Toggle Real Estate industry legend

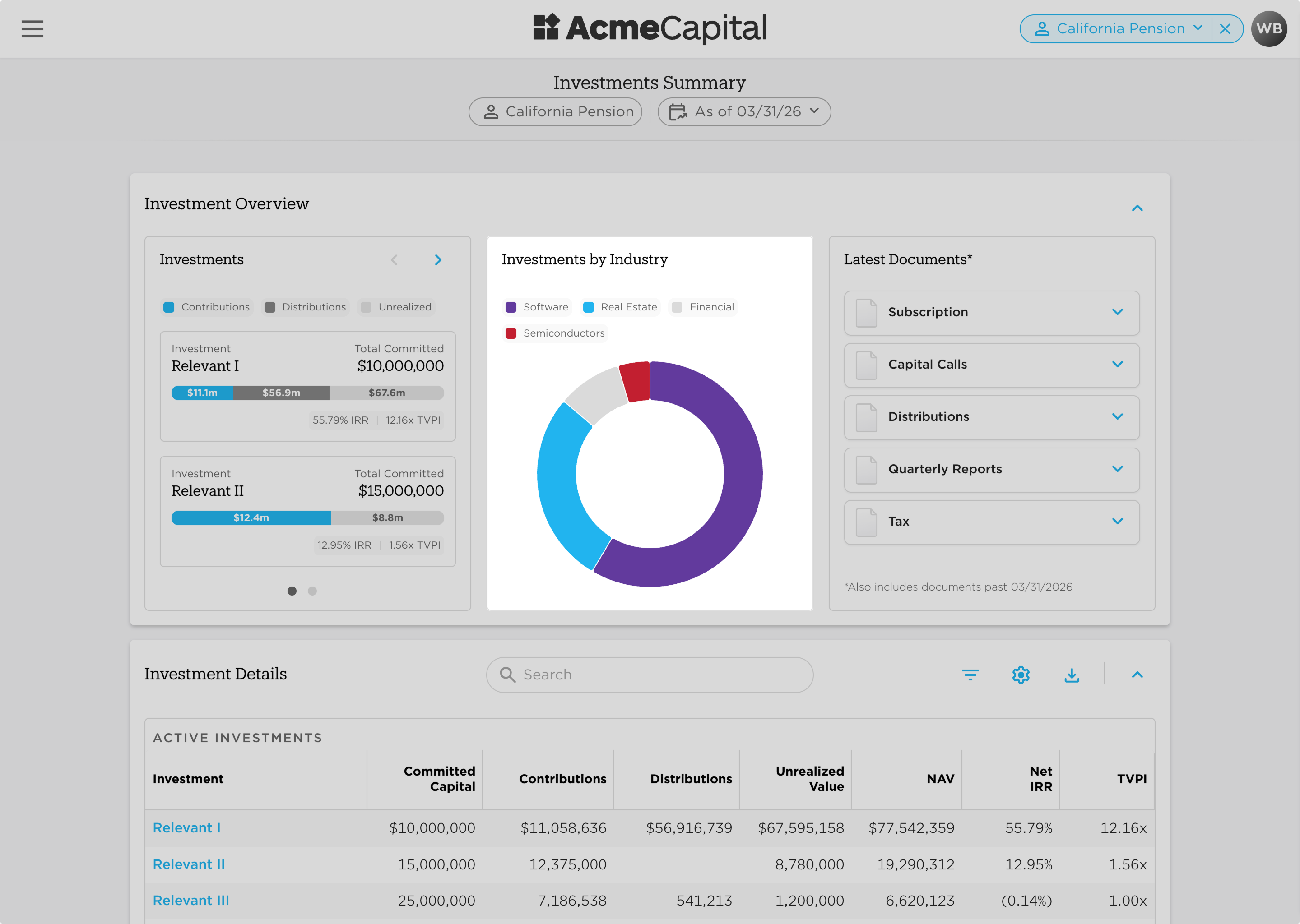[x=620, y=307]
